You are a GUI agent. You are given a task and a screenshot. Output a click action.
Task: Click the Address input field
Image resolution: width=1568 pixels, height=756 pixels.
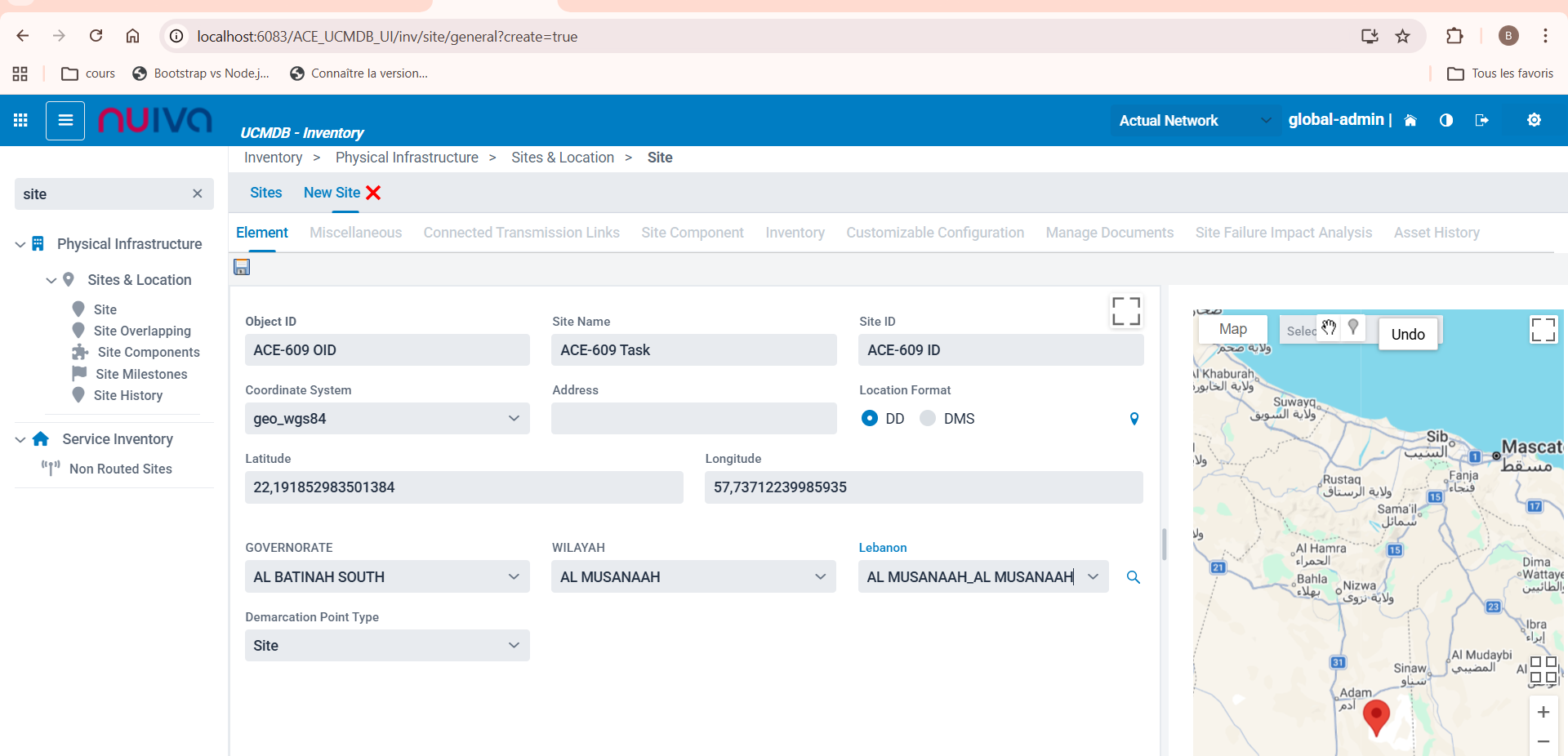tap(693, 419)
